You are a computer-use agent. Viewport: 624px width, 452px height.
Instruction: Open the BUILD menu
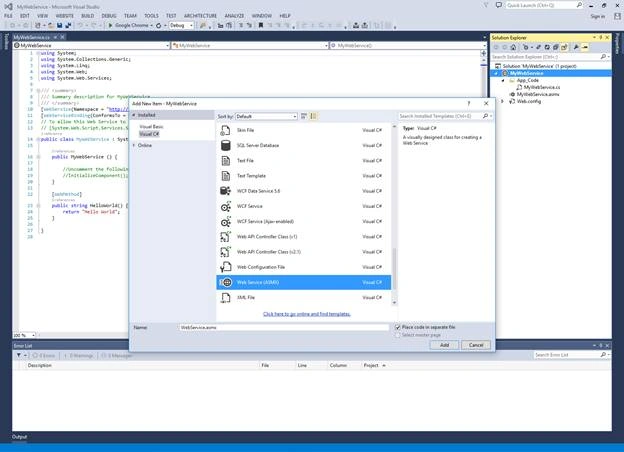click(x=88, y=16)
